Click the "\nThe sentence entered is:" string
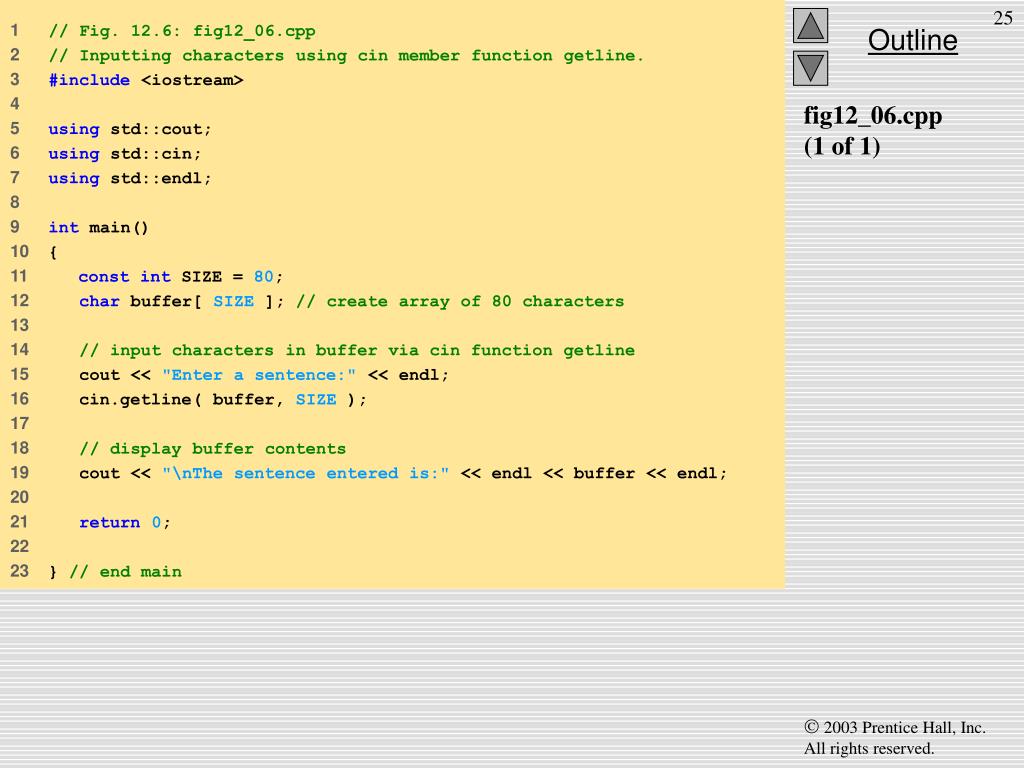 (x=306, y=473)
